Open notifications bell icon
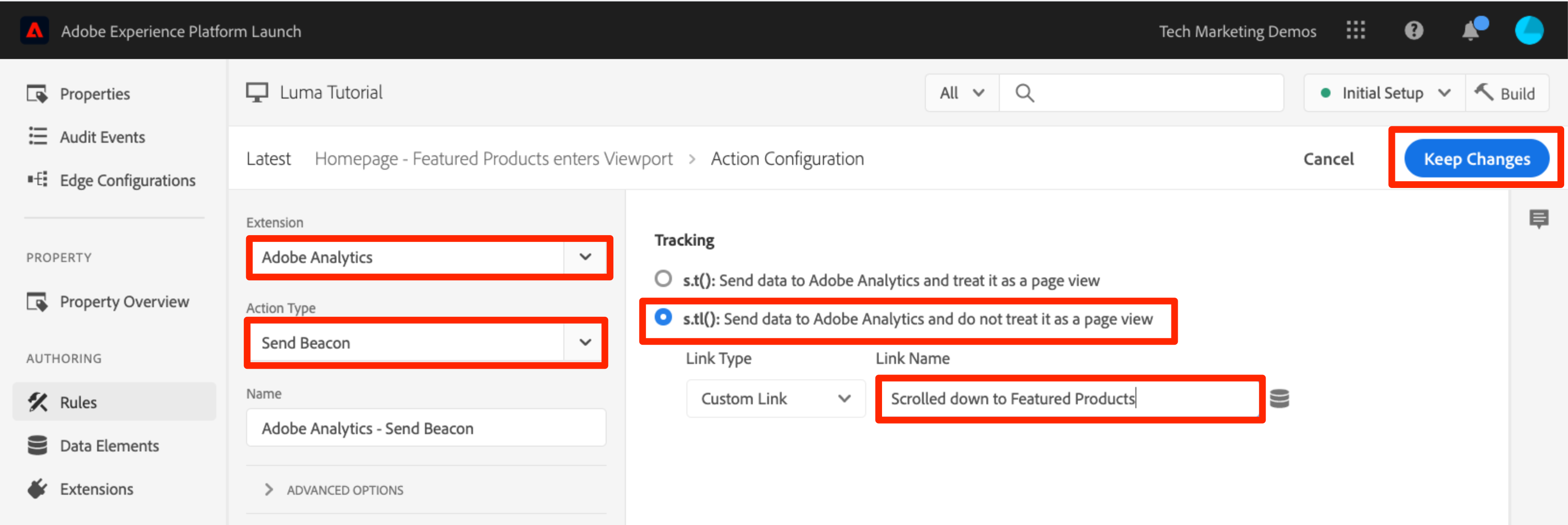1568x525 pixels. pyautogui.click(x=1470, y=30)
